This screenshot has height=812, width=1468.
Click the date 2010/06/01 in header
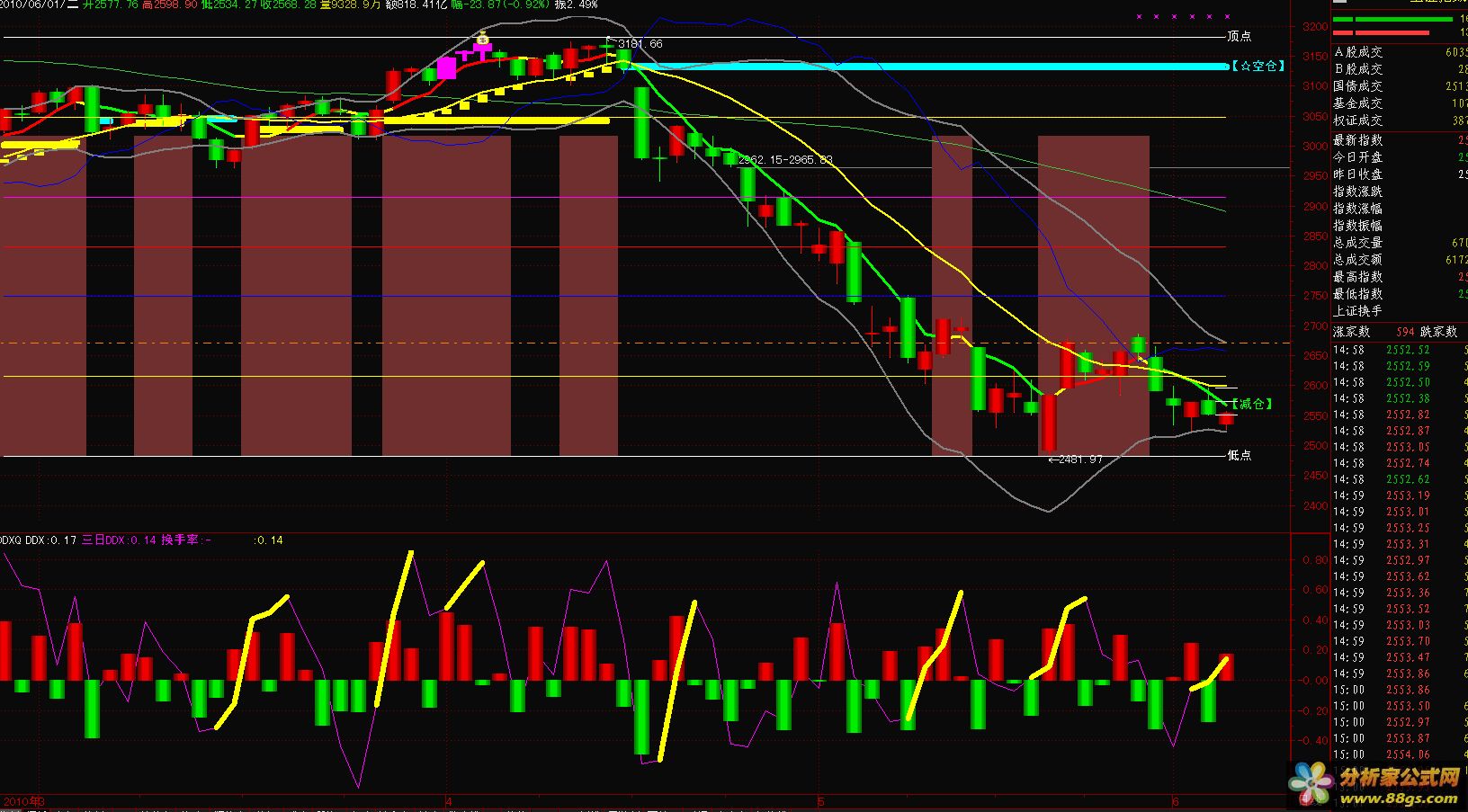tap(31, 4)
